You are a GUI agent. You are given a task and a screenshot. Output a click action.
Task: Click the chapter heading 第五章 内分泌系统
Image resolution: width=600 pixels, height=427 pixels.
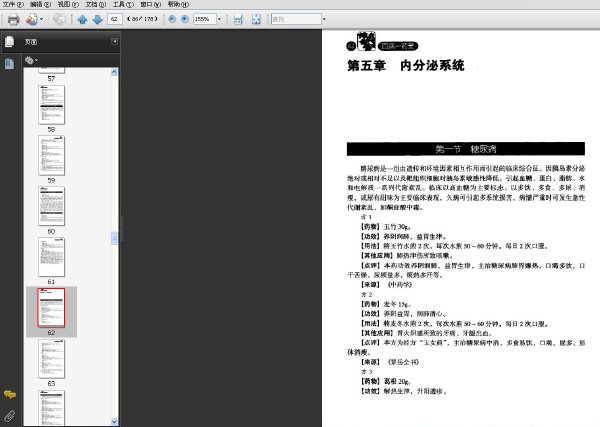coord(406,65)
